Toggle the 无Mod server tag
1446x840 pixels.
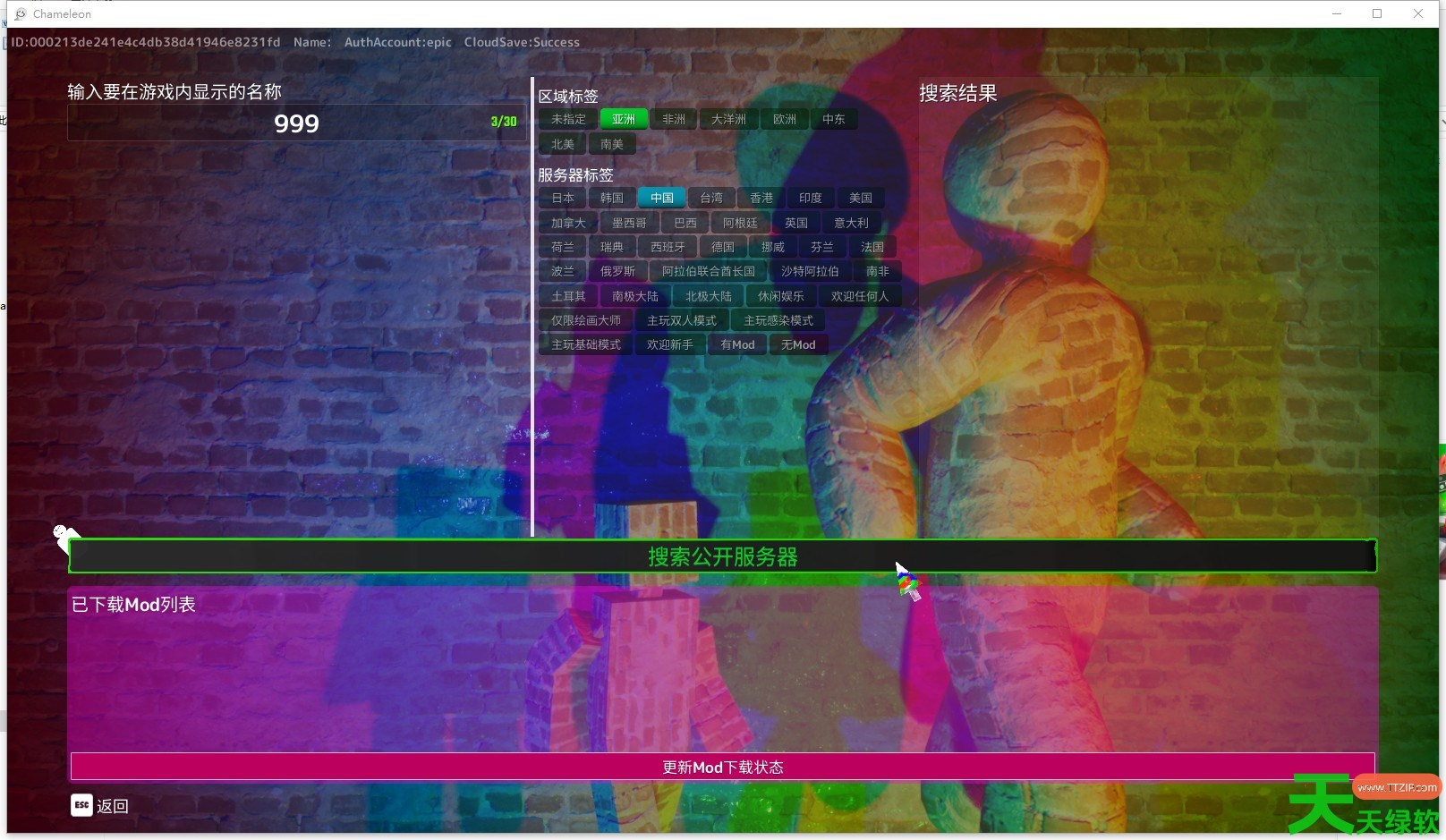[798, 344]
